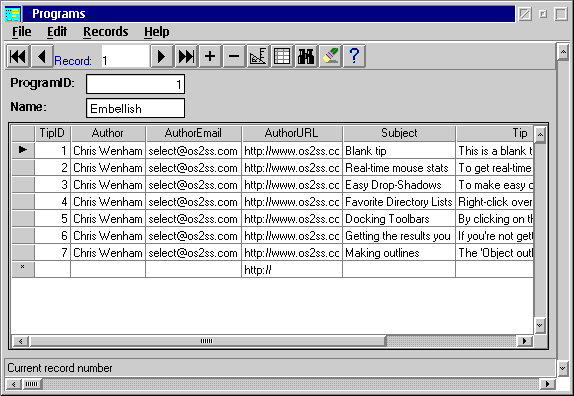This screenshot has height=396, width=574.
Task: Open the Records menu
Action: [x=105, y=32]
